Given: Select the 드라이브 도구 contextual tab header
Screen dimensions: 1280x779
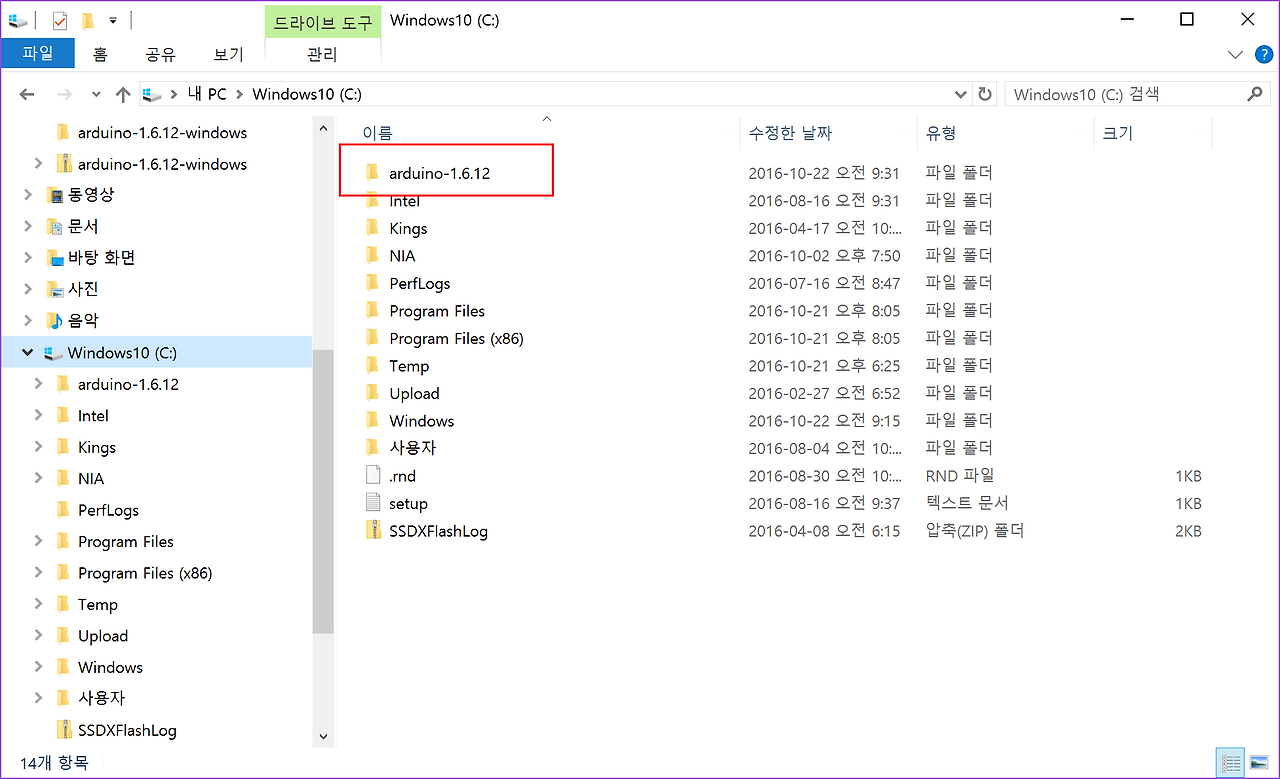Looking at the screenshot, I should point(322,20).
